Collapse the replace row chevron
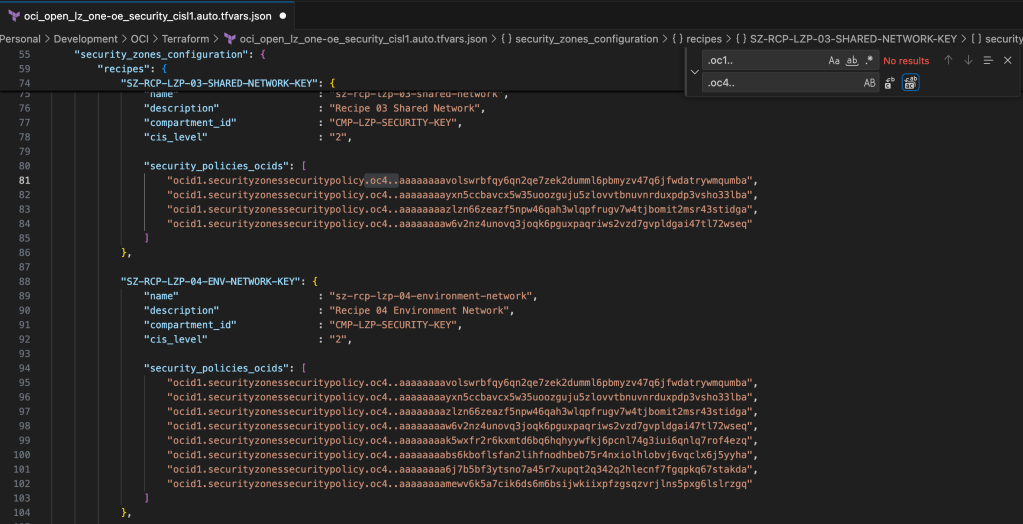The width and height of the screenshot is (1023, 524). pos(695,72)
